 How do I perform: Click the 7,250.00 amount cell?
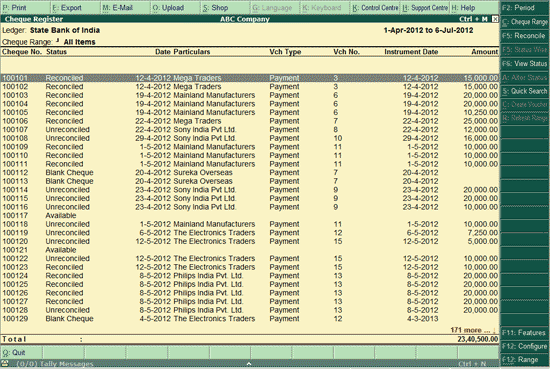tap(483, 233)
